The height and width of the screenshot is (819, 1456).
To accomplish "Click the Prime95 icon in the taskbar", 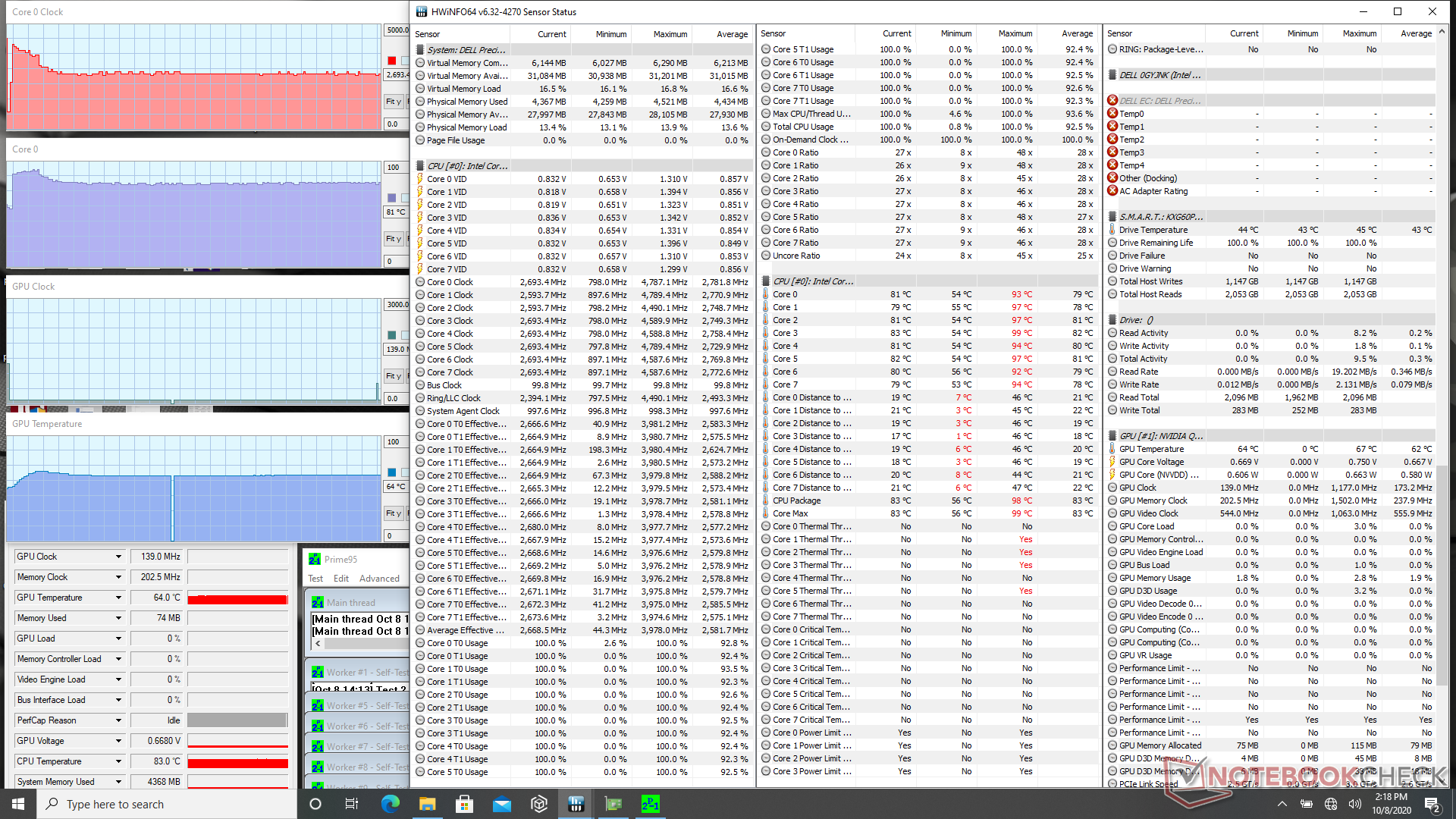I will [x=650, y=804].
